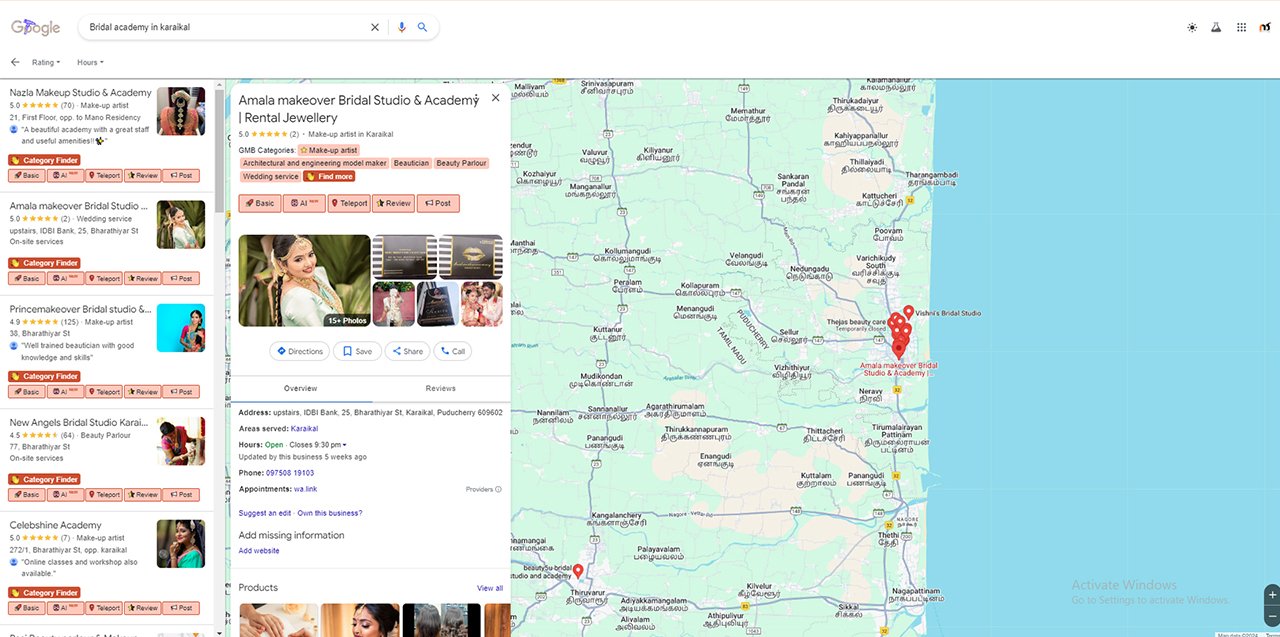Click AI button in details panel
This screenshot has width=1280, height=637.
[303, 203]
